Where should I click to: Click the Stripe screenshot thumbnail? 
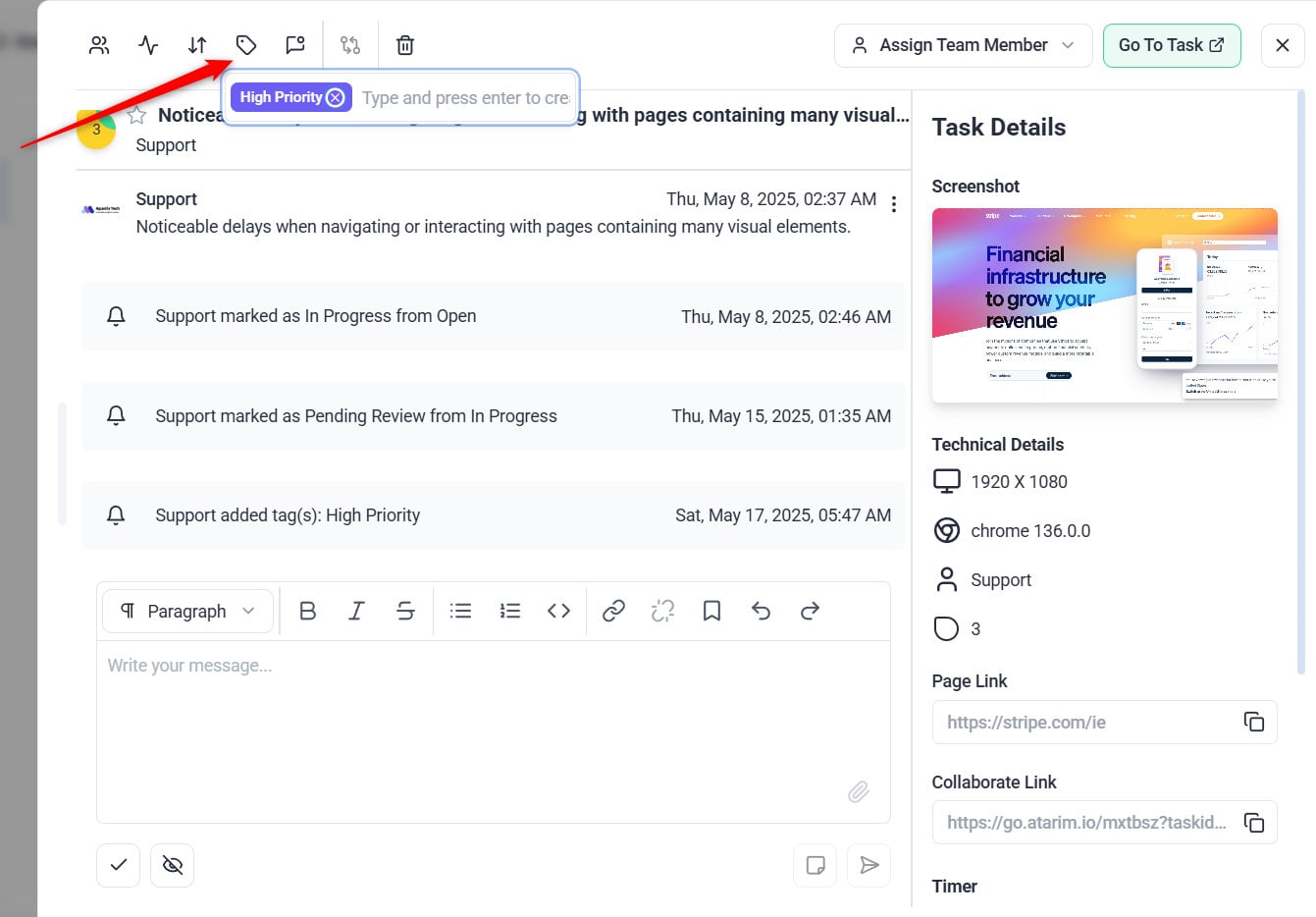[x=1104, y=304]
